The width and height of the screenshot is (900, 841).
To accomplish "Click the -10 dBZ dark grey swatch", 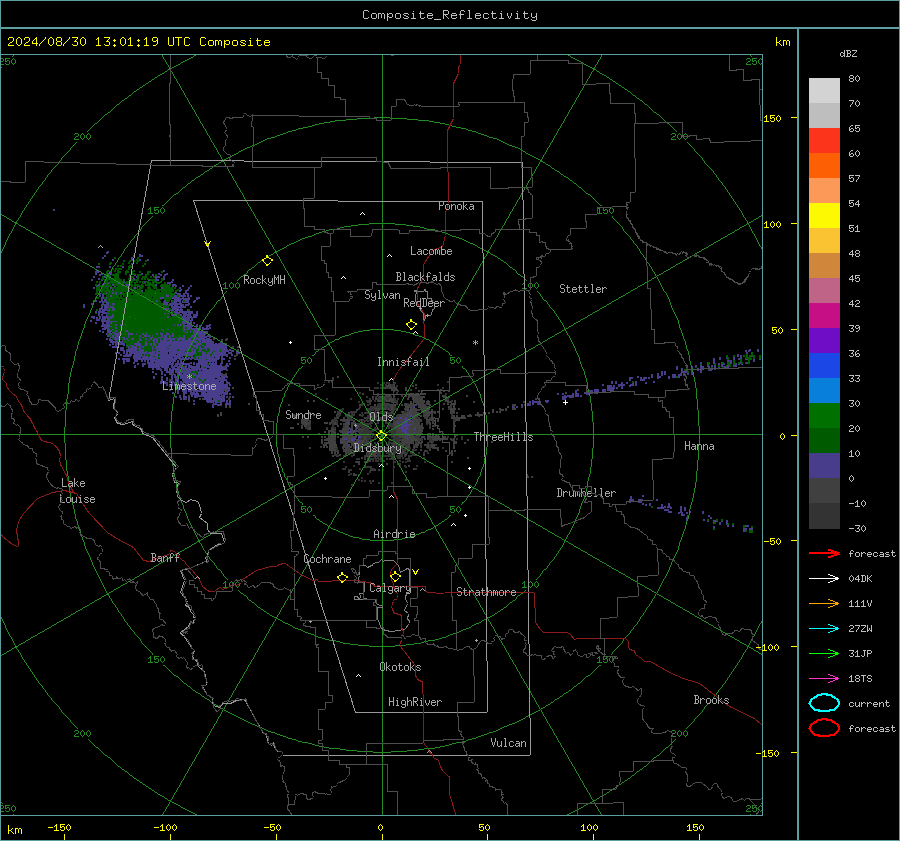I will 824,515.
